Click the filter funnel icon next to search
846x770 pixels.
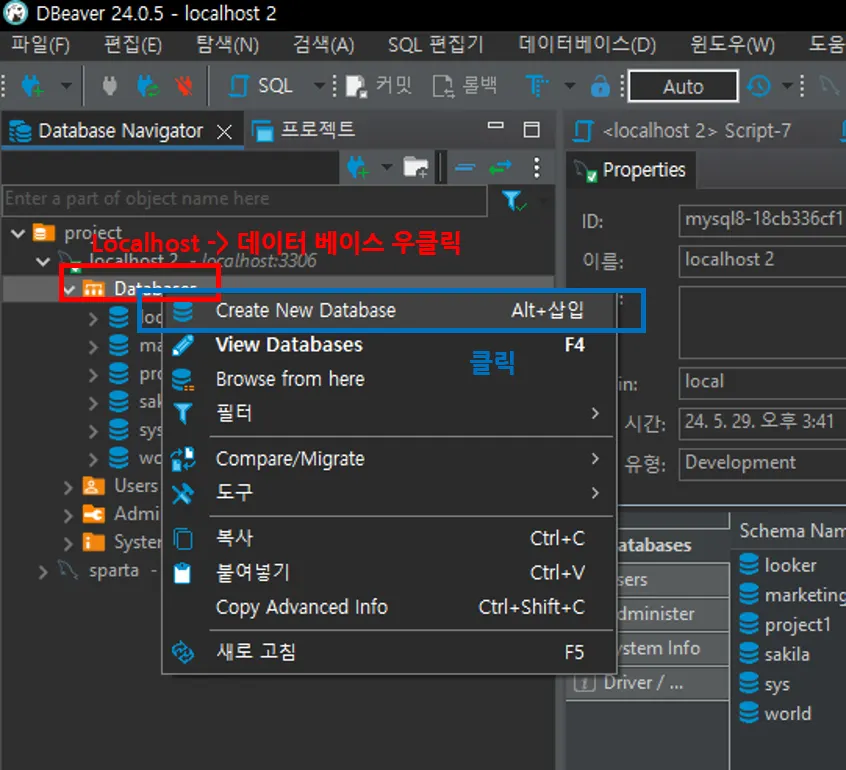click(x=513, y=201)
